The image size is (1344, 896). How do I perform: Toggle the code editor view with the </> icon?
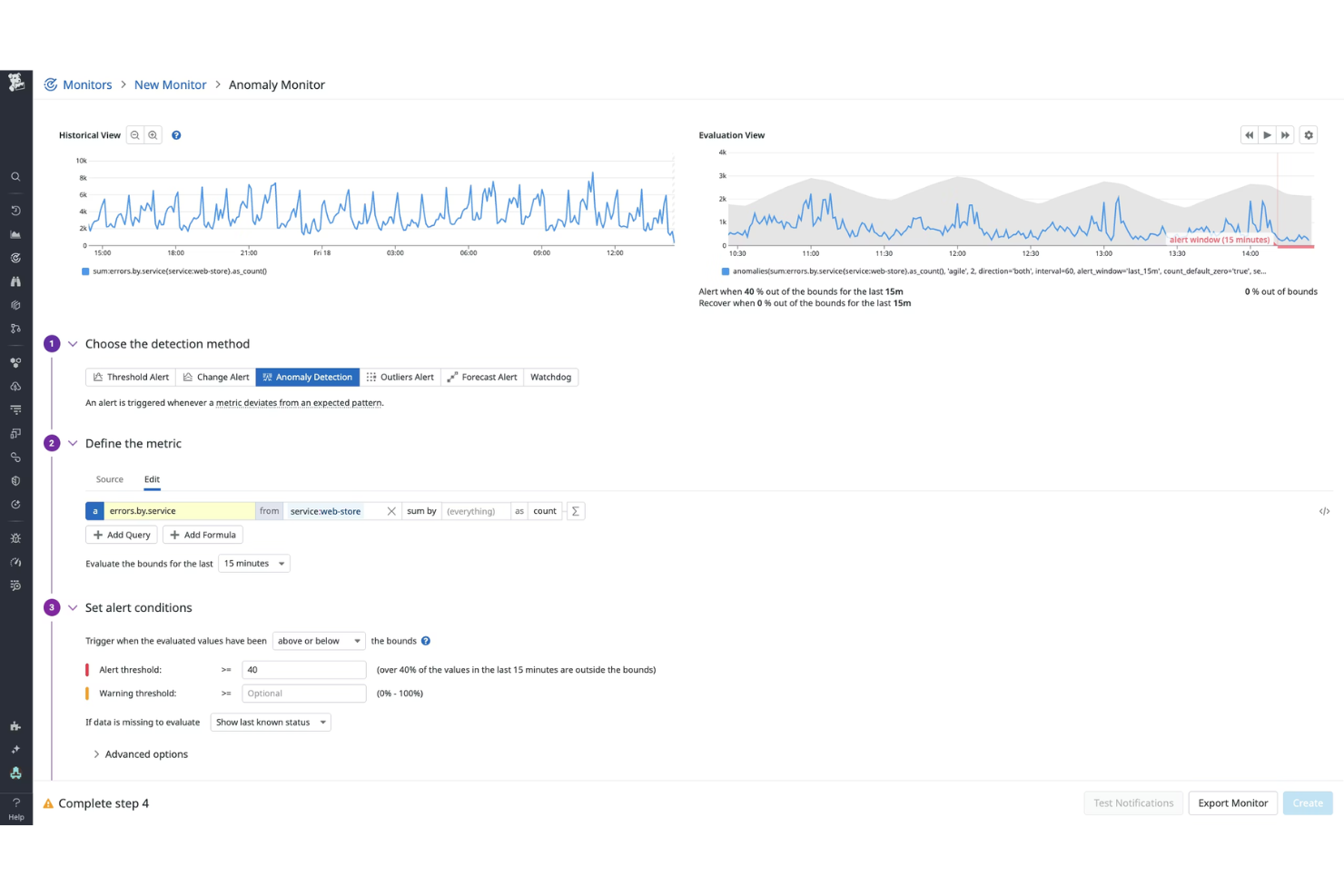click(1324, 510)
